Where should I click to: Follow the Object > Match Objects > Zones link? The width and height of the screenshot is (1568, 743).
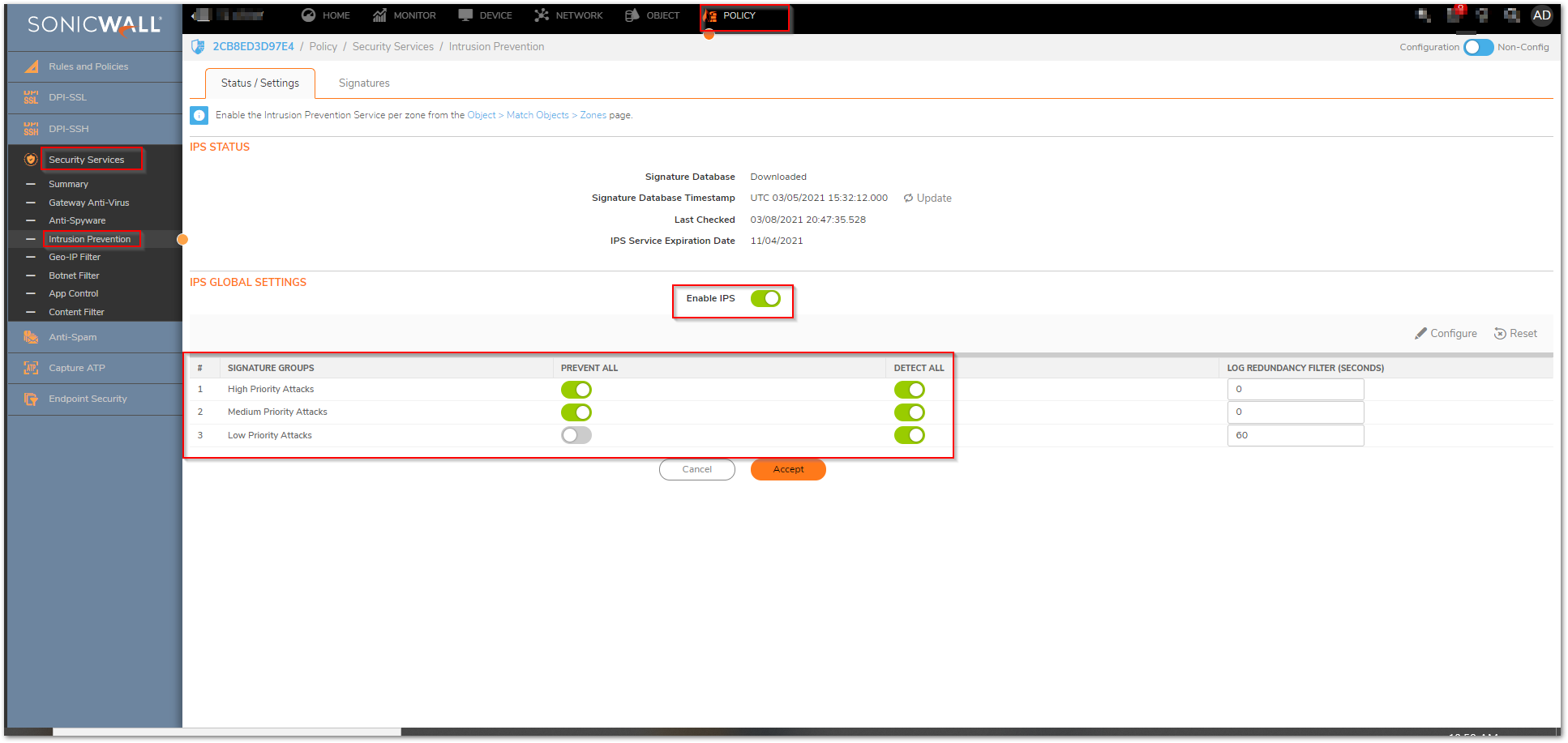click(x=537, y=115)
